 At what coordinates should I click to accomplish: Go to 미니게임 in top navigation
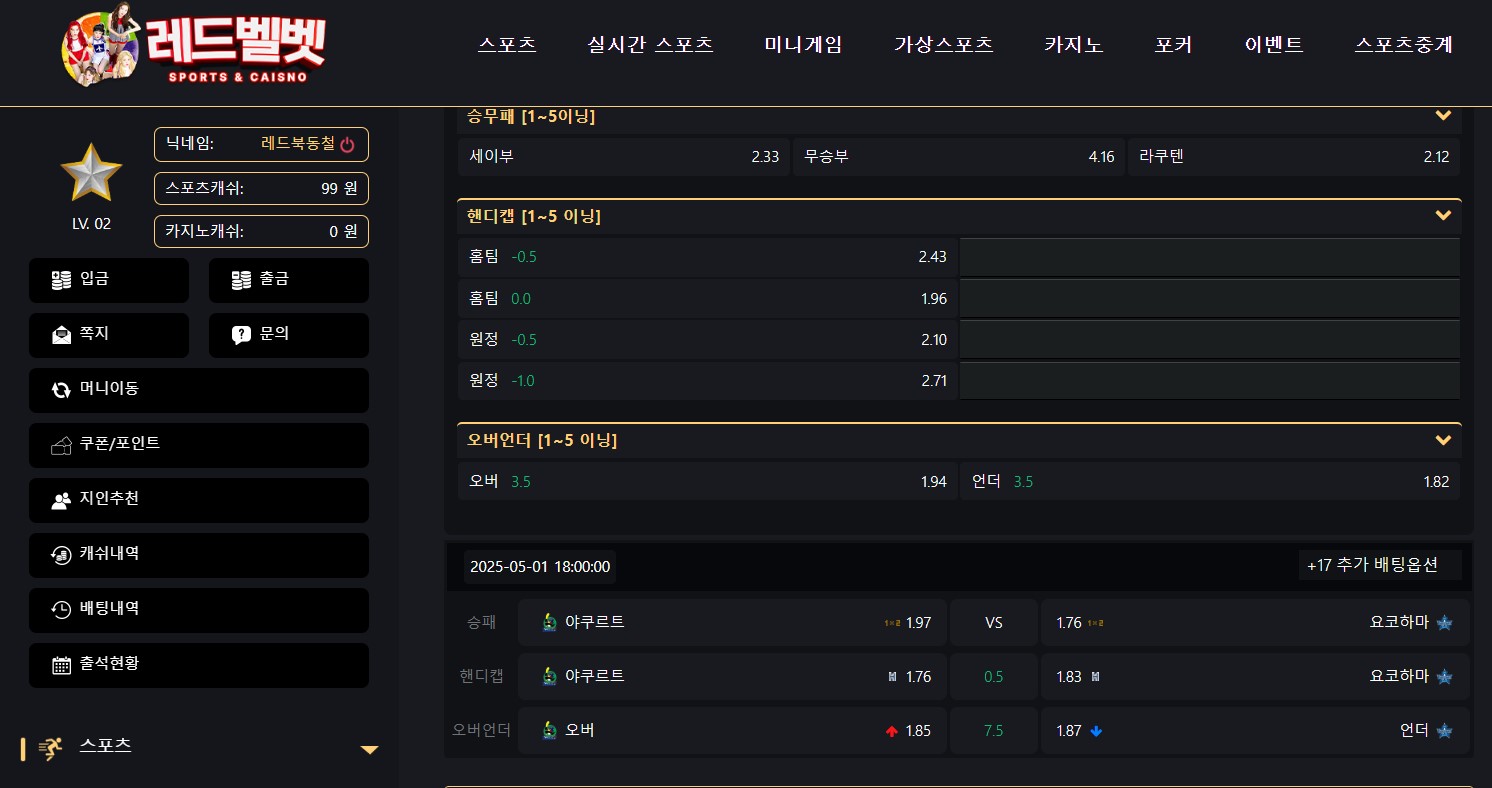coord(803,45)
